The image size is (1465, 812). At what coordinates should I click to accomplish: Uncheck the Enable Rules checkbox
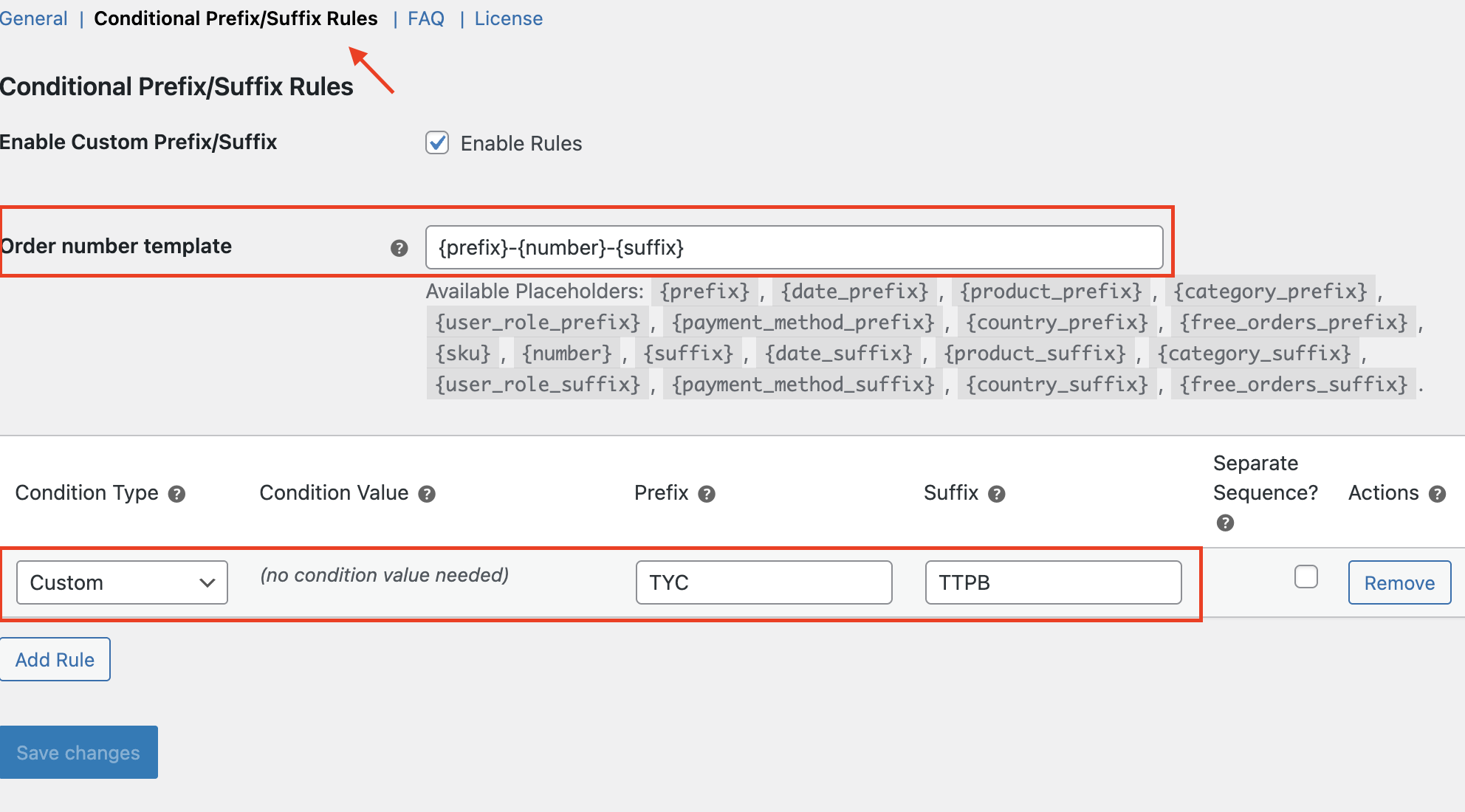(437, 143)
